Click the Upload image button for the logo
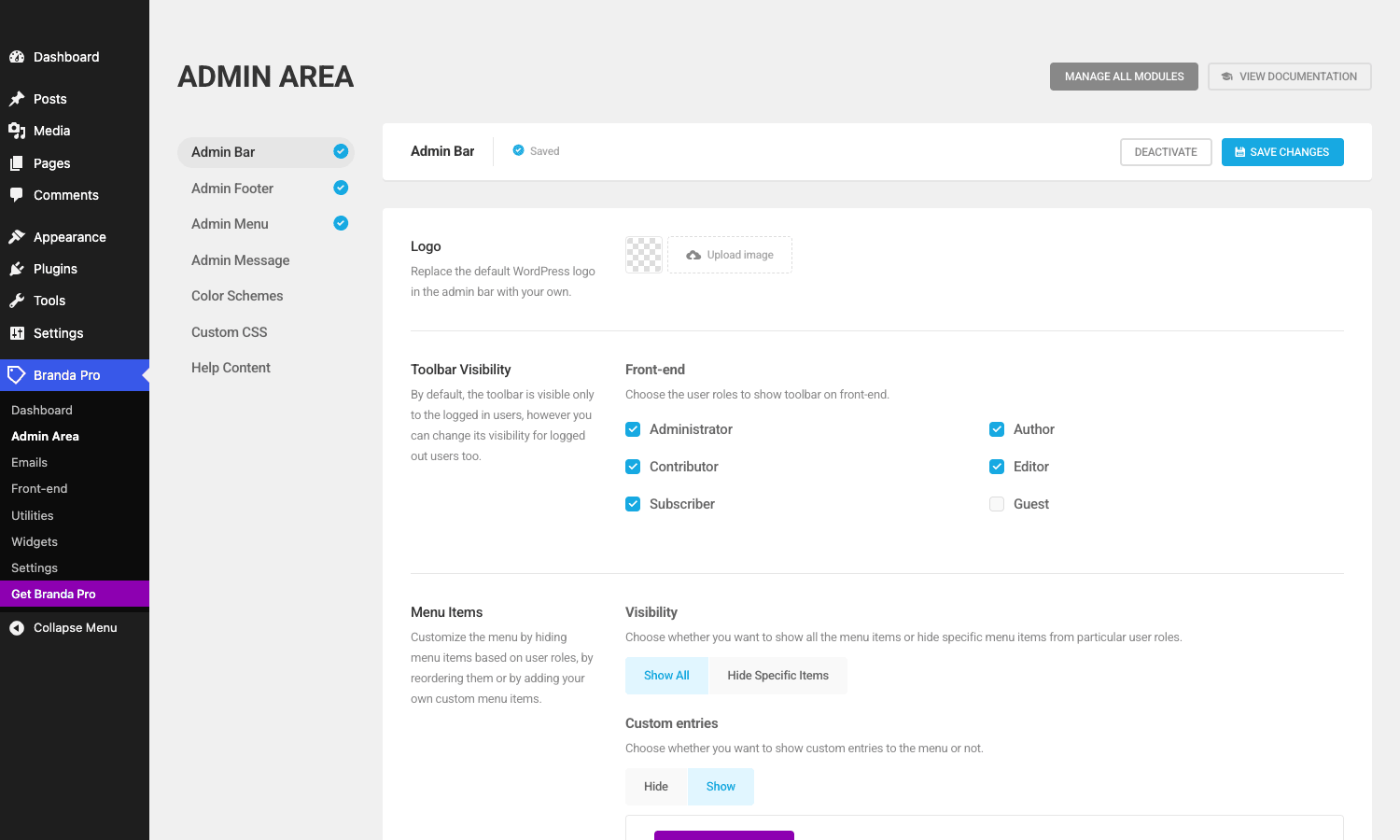Image resolution: width=1400 pixels, height=840 pixels. point(730,255)
